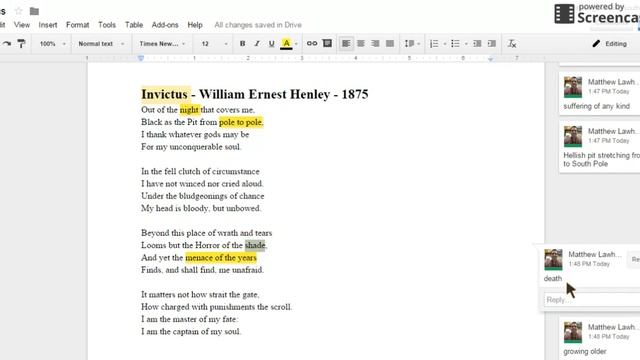Justify the text

point(390,44)
